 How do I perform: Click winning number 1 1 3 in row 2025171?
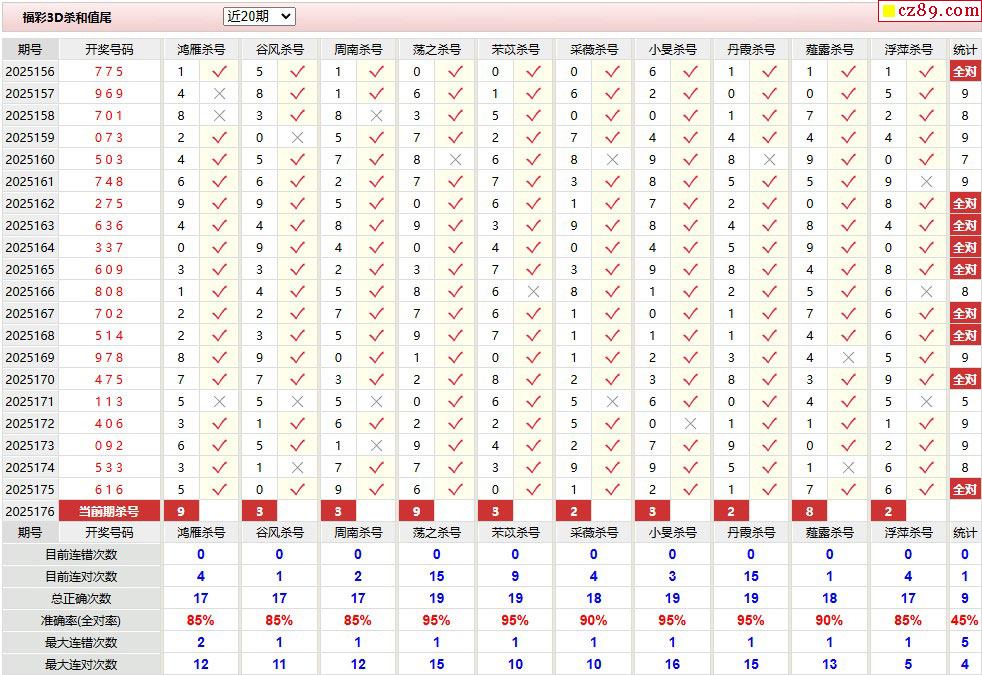point(109,402)
